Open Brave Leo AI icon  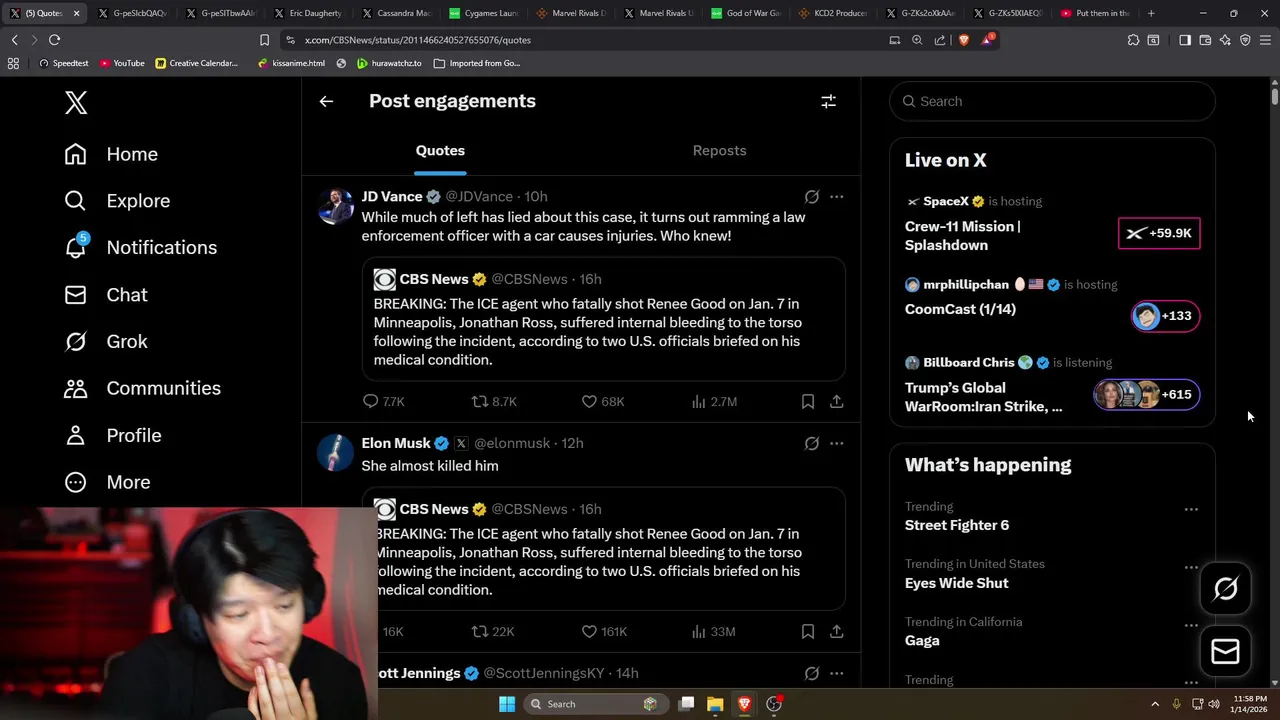(x=1225, y=40)
